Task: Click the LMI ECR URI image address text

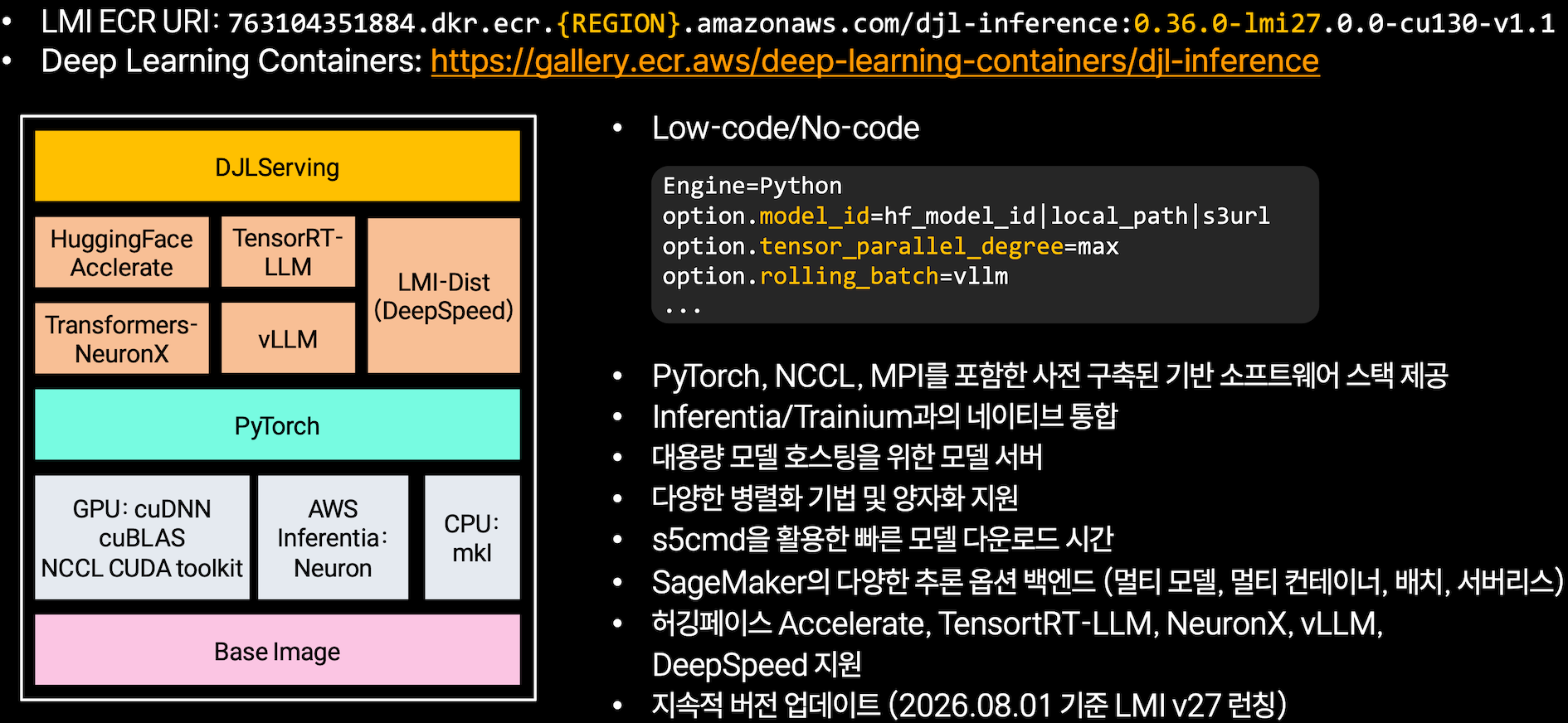Action: pos(891,23)
